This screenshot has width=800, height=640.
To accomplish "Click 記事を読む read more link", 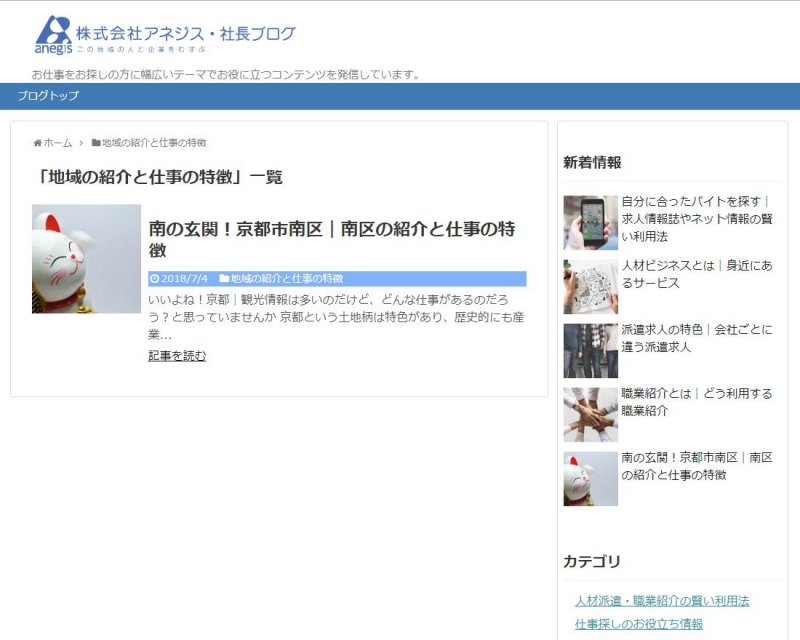I will click(x=177, y=356).
